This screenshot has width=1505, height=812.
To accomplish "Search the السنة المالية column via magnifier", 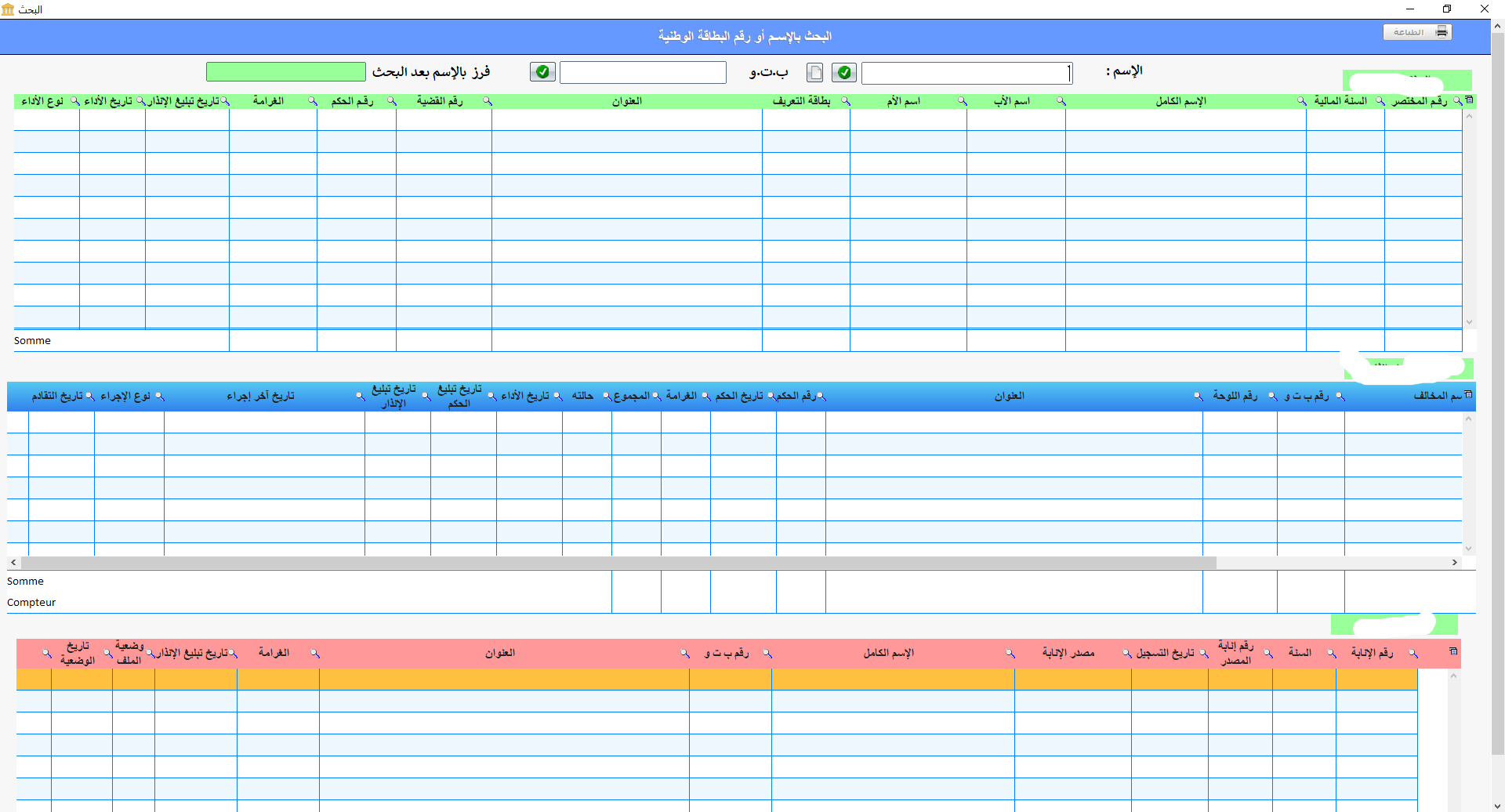I will pos(1380,101).
